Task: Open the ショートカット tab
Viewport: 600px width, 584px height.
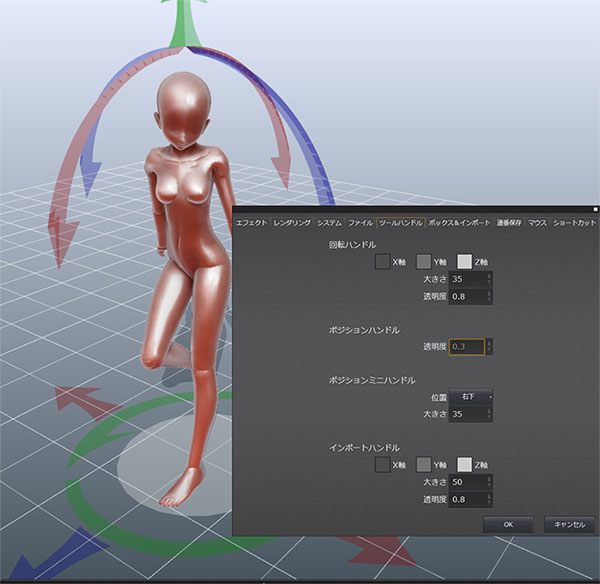Action: coord(574,223)
